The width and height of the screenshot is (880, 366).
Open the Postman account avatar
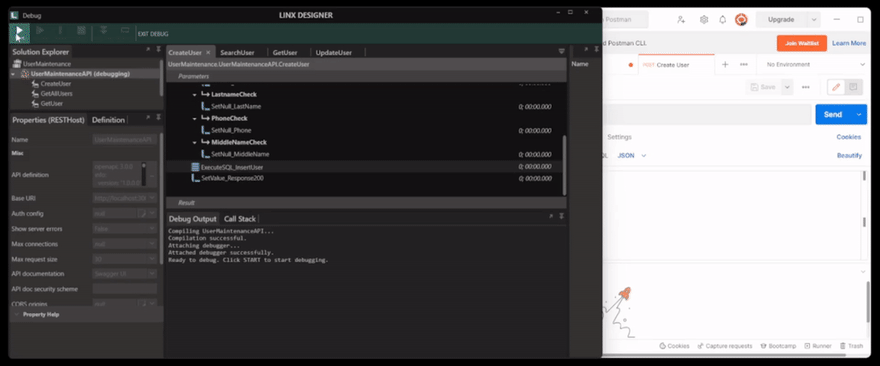741,20
